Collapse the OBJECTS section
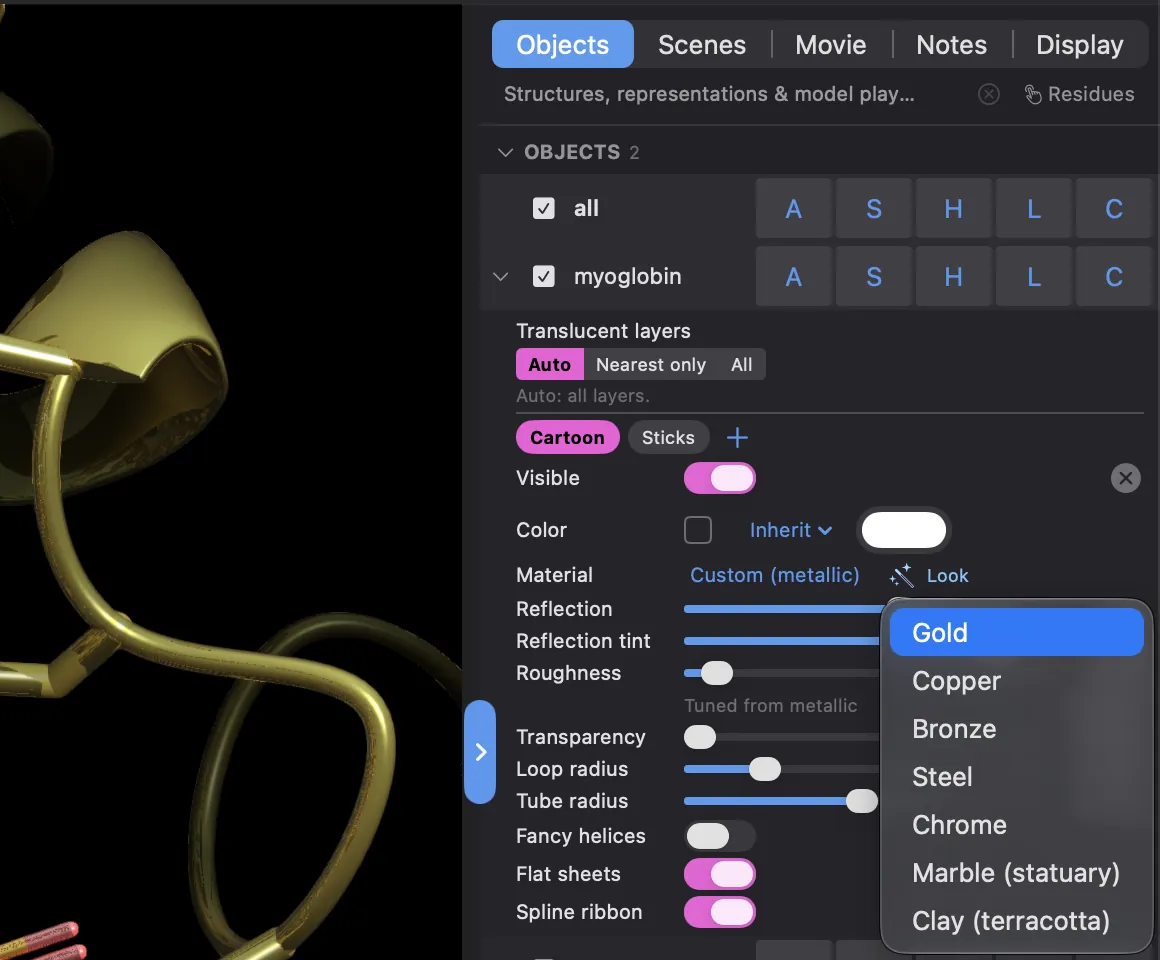Screen dimensions: 1160x960 click(x=505, y=152)
